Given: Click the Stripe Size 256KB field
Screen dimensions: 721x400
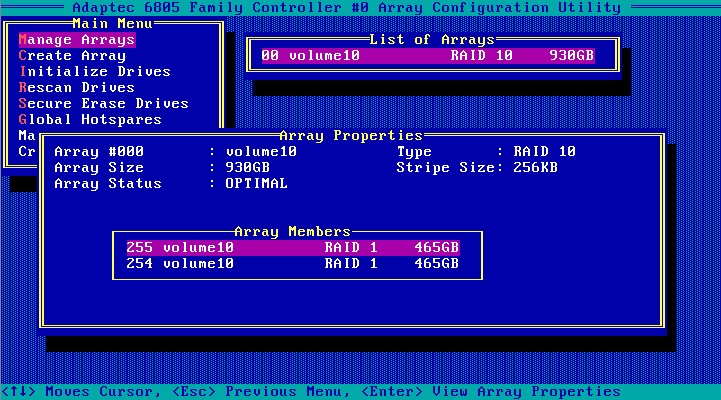Looking at the screenshot, I should (477, 168).
